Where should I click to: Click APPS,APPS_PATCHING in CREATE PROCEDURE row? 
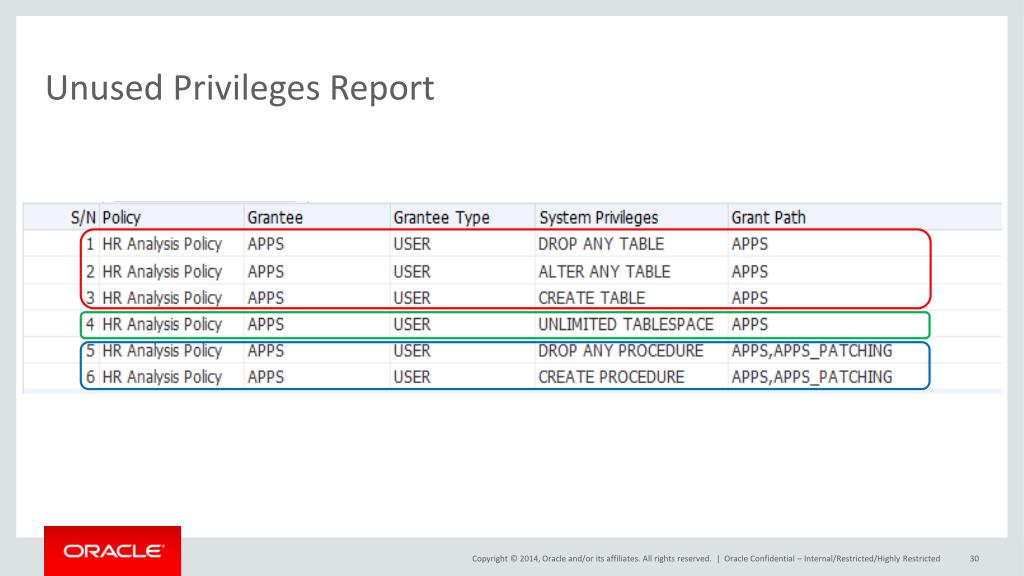812,377
